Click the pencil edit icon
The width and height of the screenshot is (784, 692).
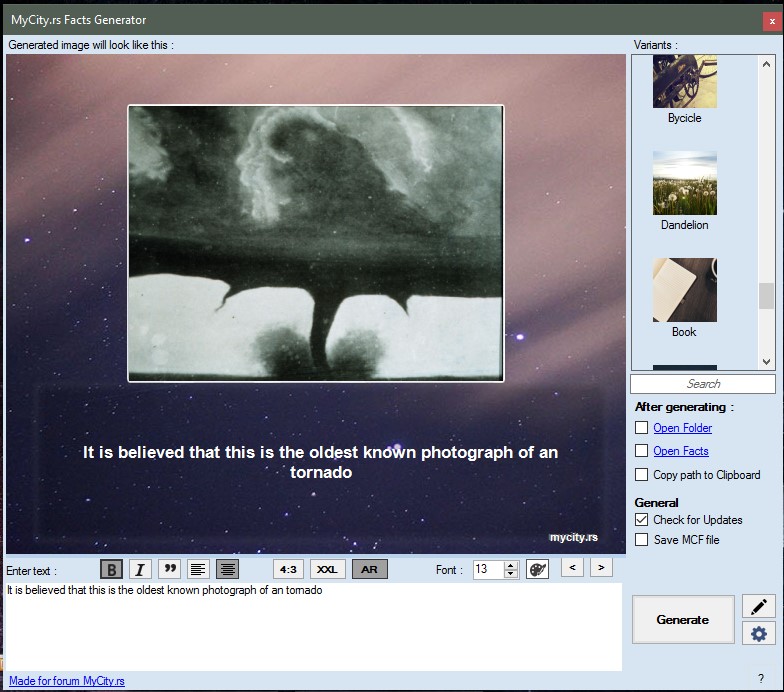[759, 606]
